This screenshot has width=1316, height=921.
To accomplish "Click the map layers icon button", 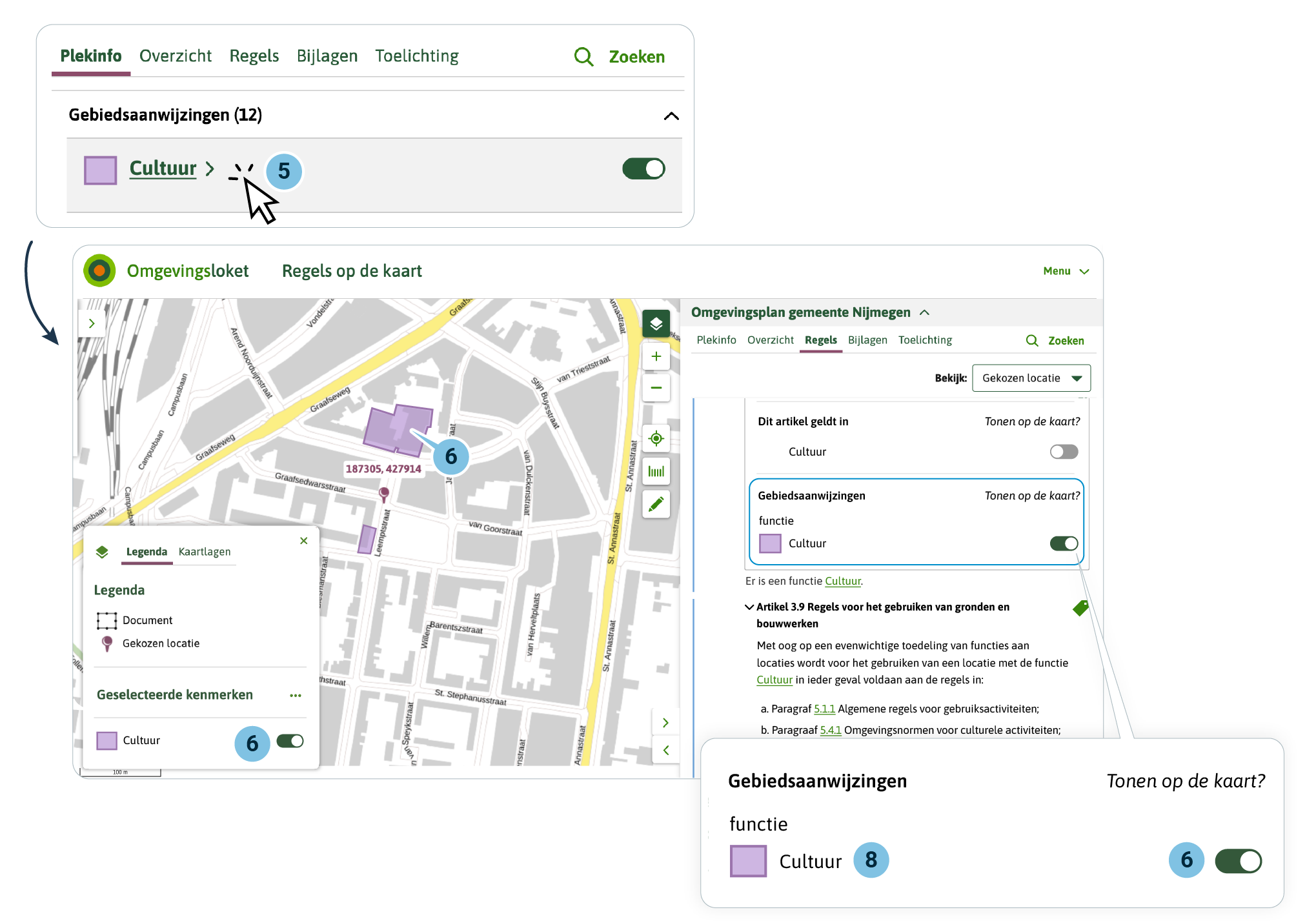I will pyautogui.click(x=656, y=323).
